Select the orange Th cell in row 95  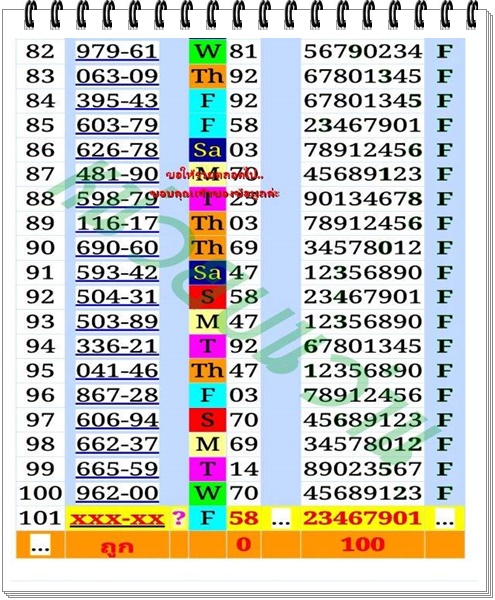pyautogui.click(x=207, y=370)
